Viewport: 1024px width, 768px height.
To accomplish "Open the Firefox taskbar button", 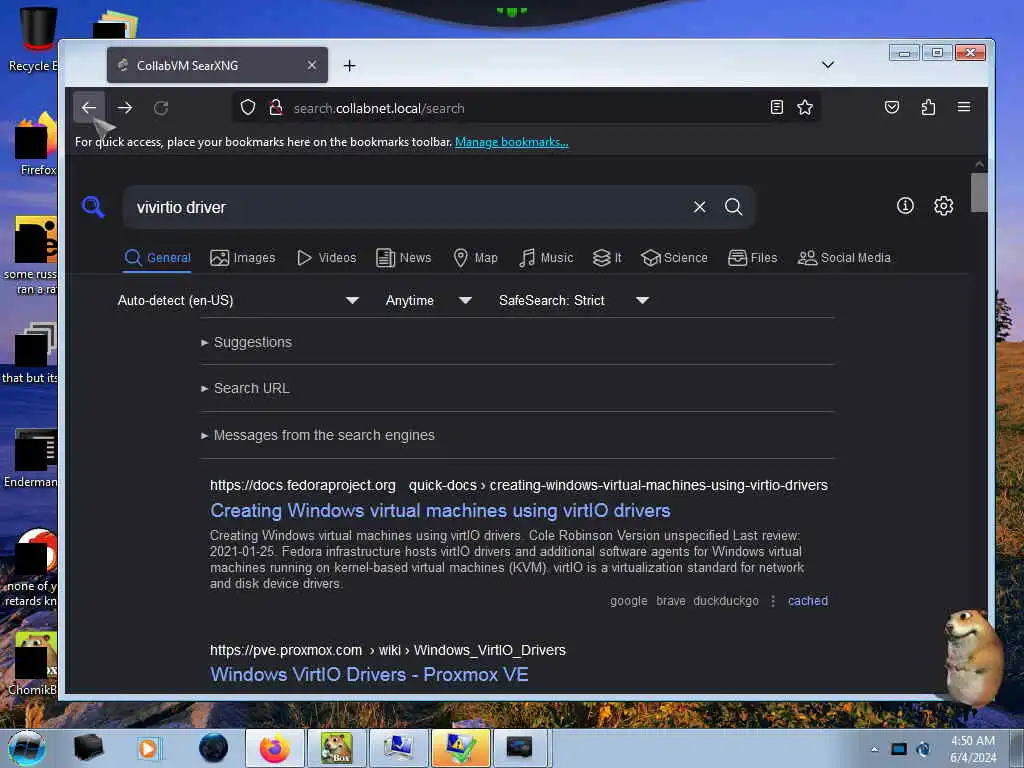I will tap(275, 748).
